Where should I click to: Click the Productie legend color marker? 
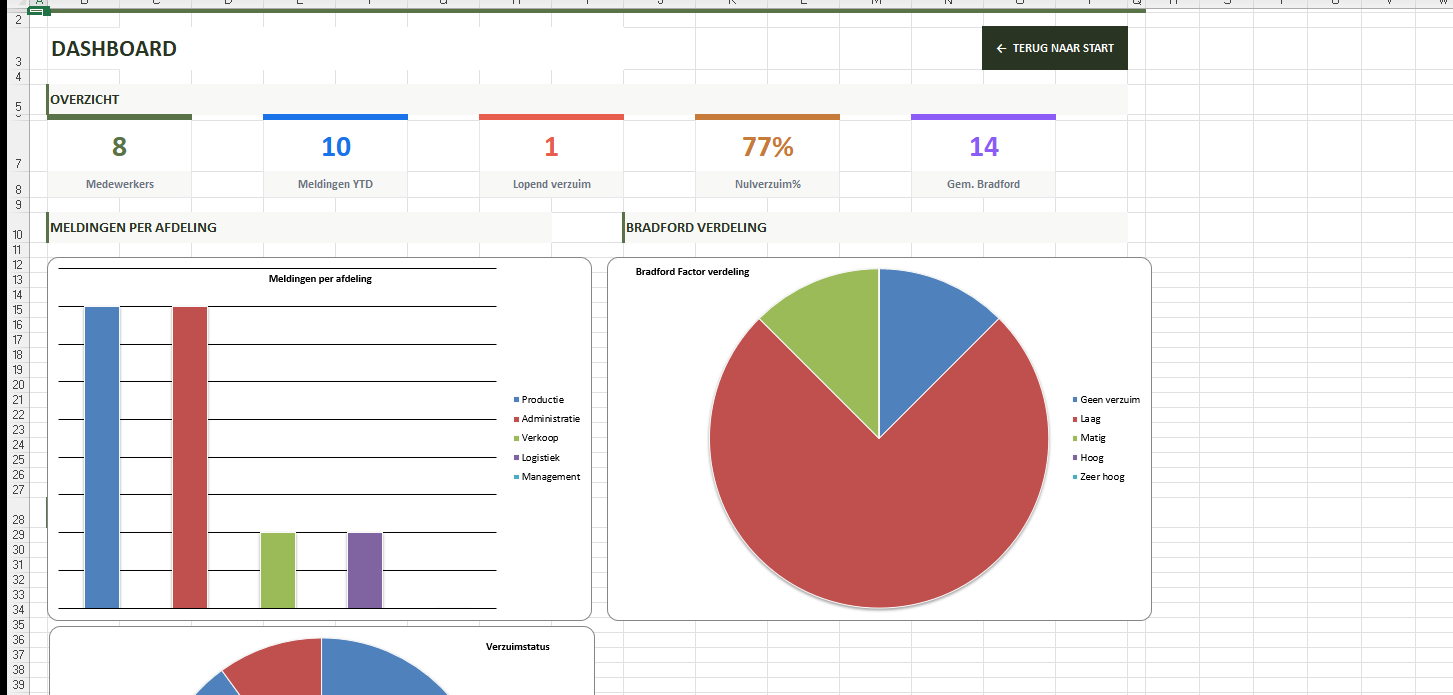point(516,400)
